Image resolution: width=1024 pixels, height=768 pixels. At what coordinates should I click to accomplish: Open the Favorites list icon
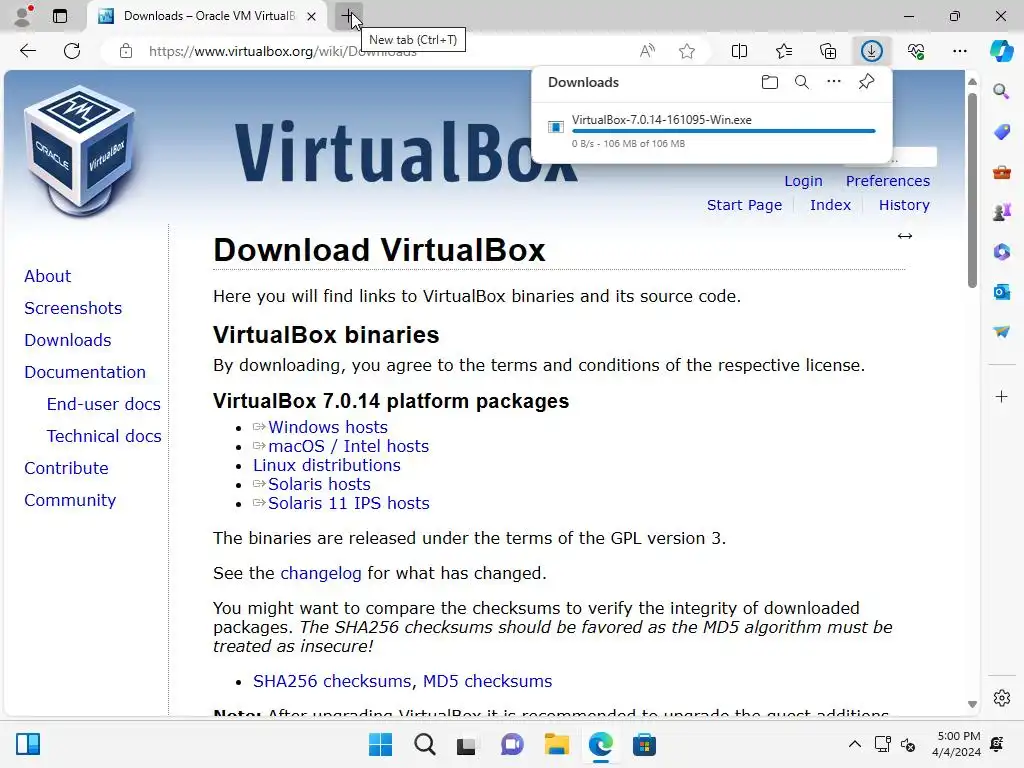(x=784, y=51)
